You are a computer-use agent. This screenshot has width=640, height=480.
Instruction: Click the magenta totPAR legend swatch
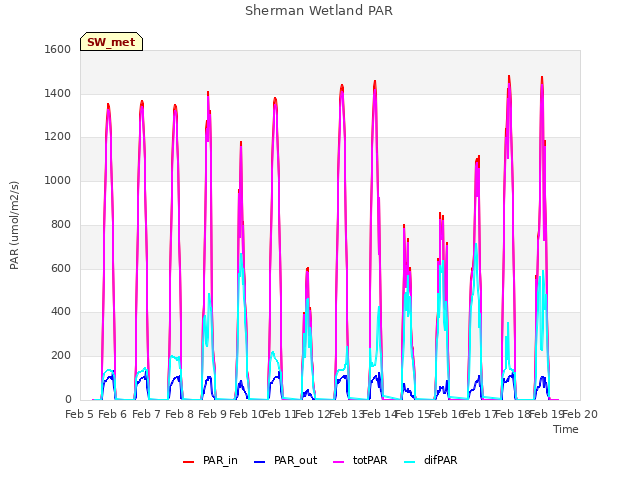click(x=339, y=462)
